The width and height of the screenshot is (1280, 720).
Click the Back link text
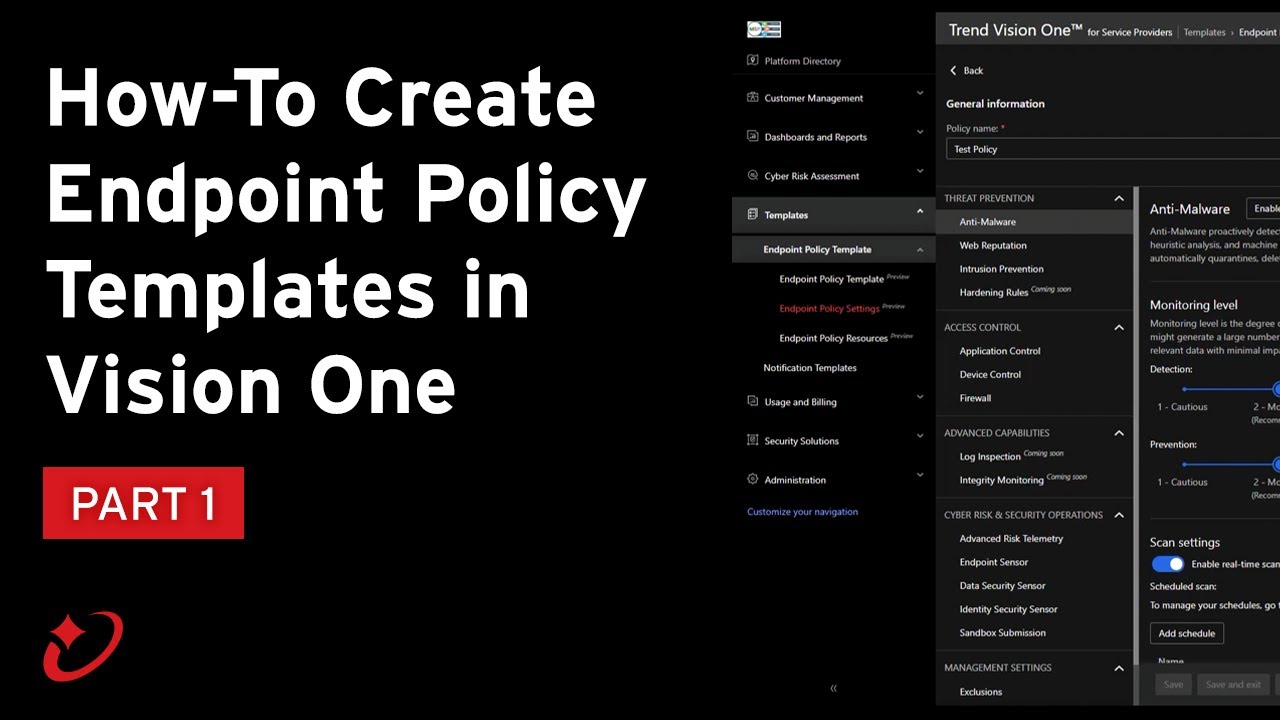pyautogui.click(x=973, y=70)
